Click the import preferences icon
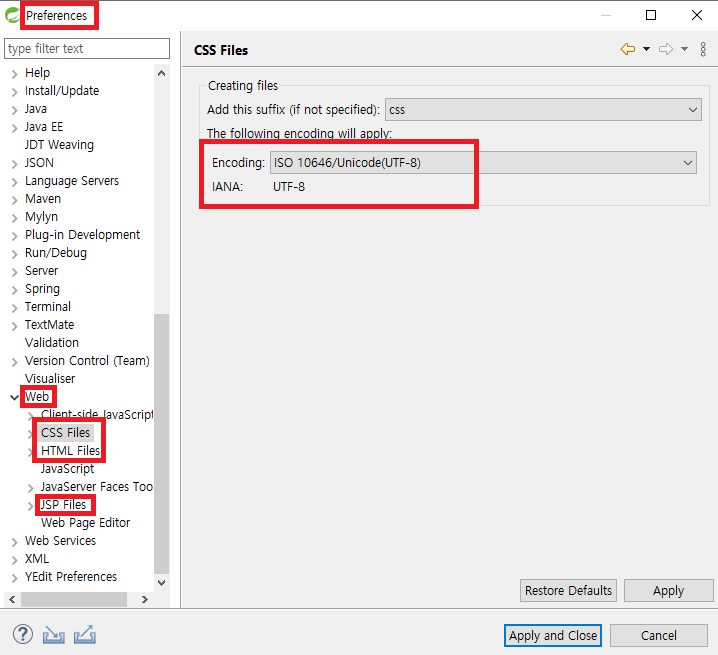 pyautogui.click(x=54, y=635)
